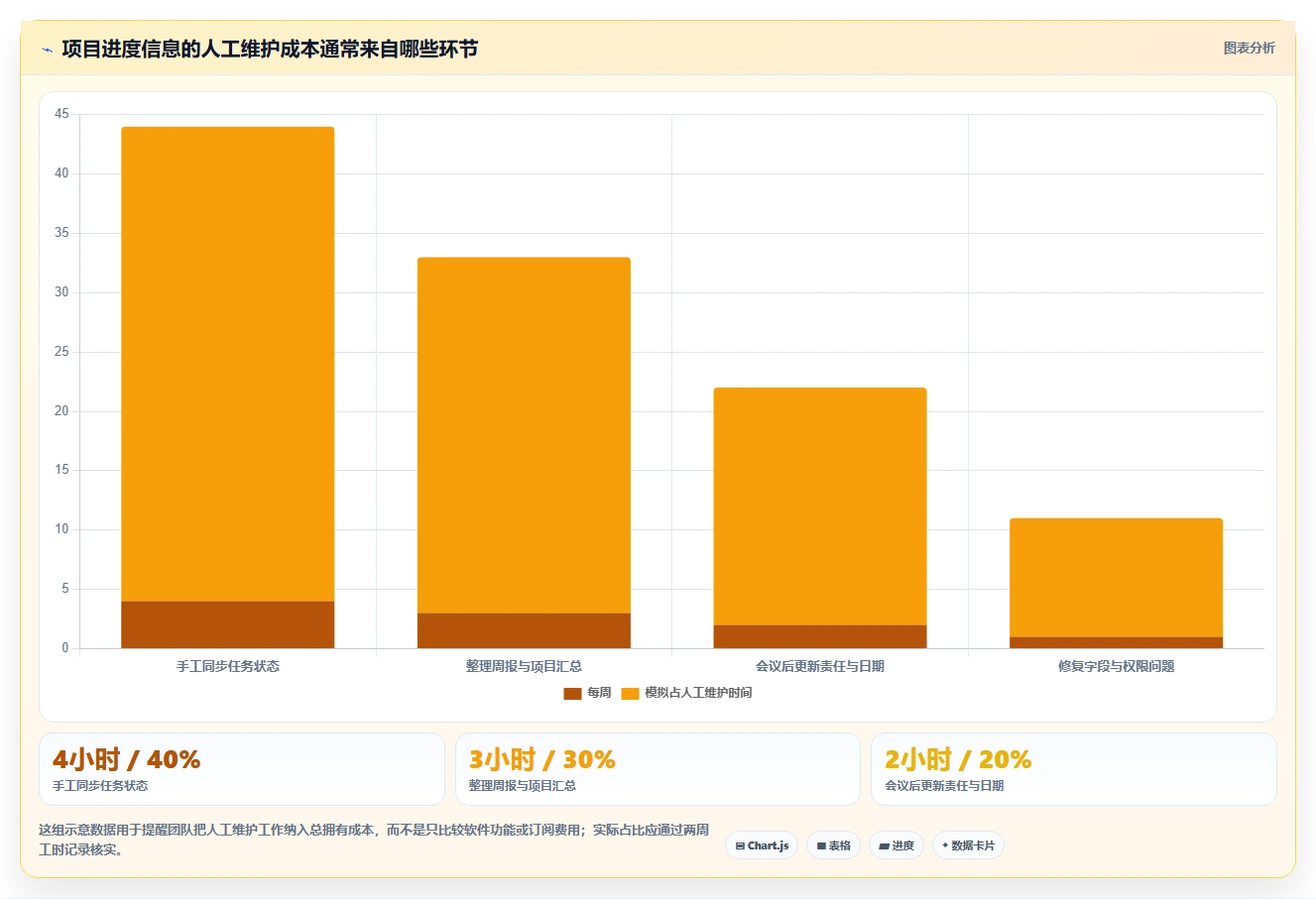This screenshot has width=1316, height=899.
Task: Click the dark-brown base of the 整理周报与项目汇总 bar
Action: pos(524,630)
